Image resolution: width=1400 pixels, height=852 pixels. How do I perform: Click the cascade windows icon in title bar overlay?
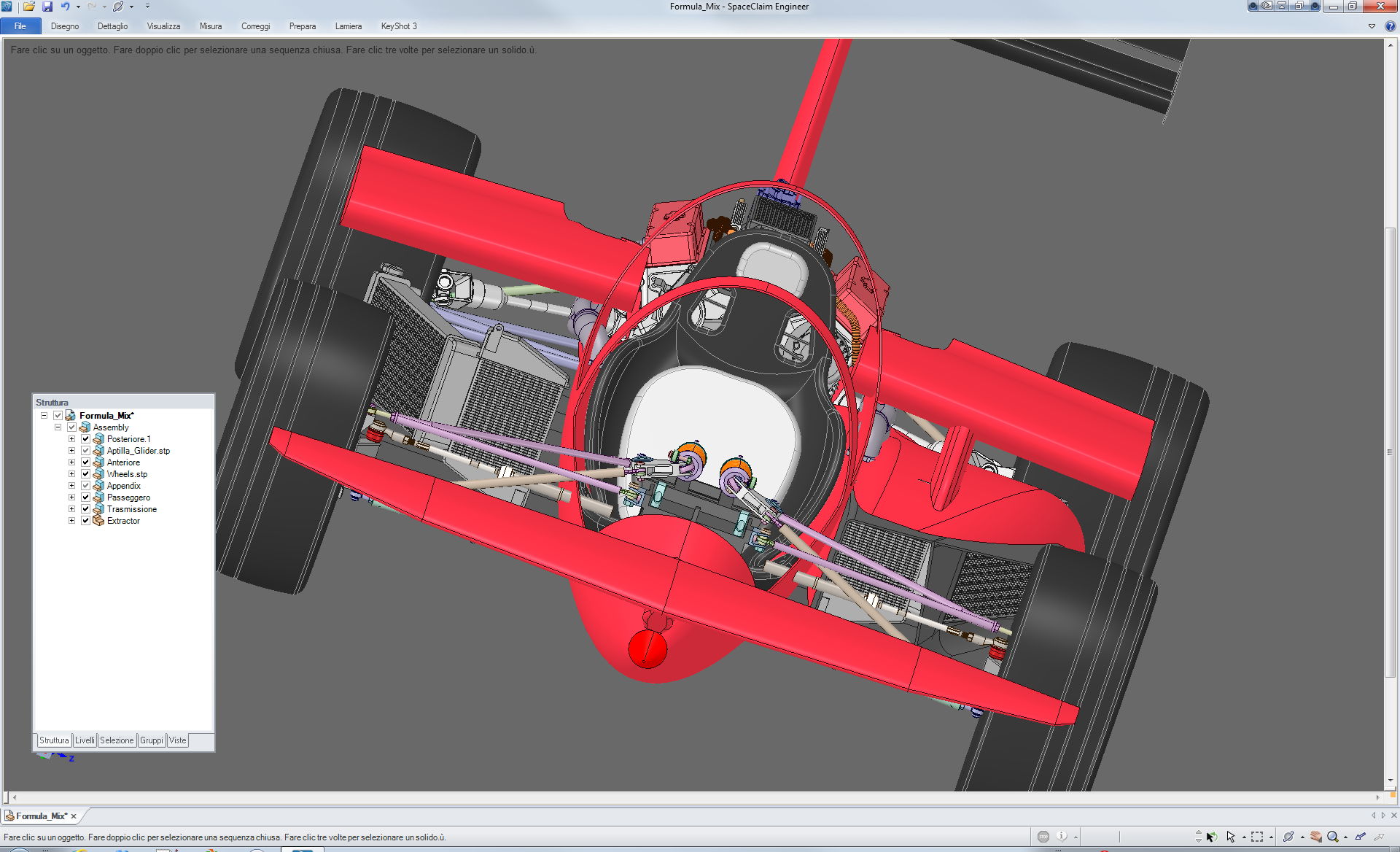pos(1299,6)
